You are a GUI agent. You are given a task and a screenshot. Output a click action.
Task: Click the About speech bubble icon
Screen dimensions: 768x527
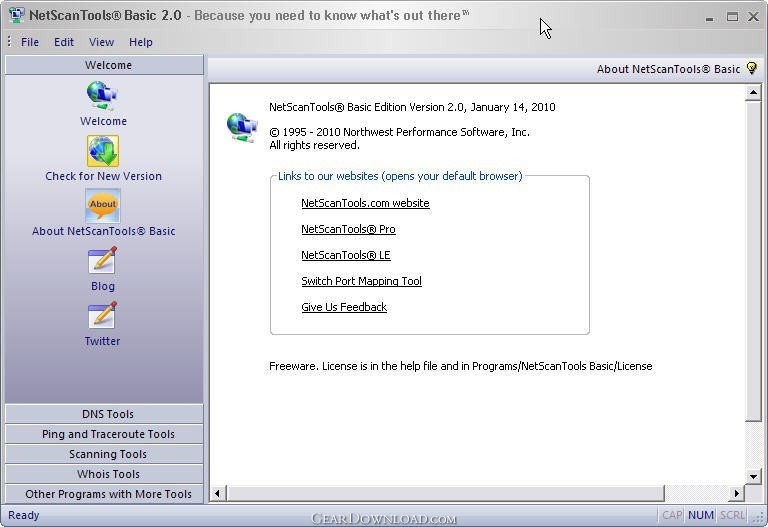103,206
